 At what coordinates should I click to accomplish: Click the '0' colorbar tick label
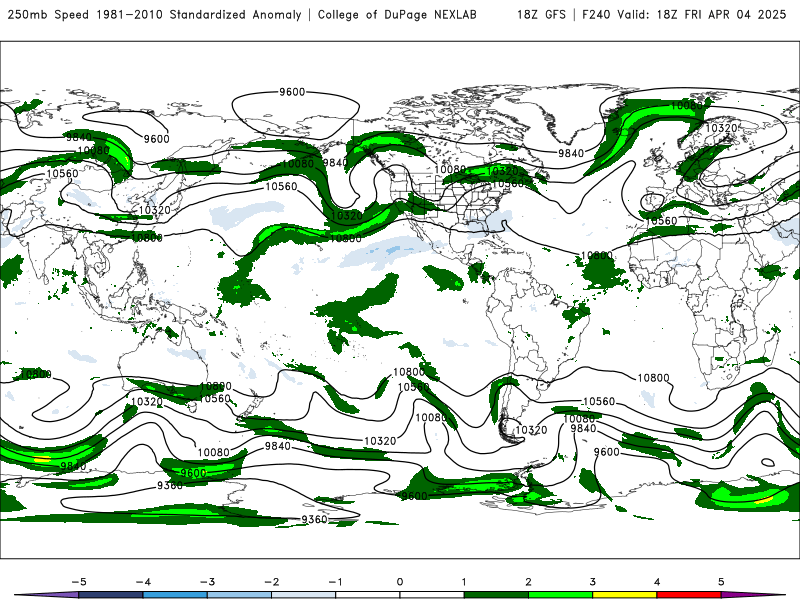400,582
